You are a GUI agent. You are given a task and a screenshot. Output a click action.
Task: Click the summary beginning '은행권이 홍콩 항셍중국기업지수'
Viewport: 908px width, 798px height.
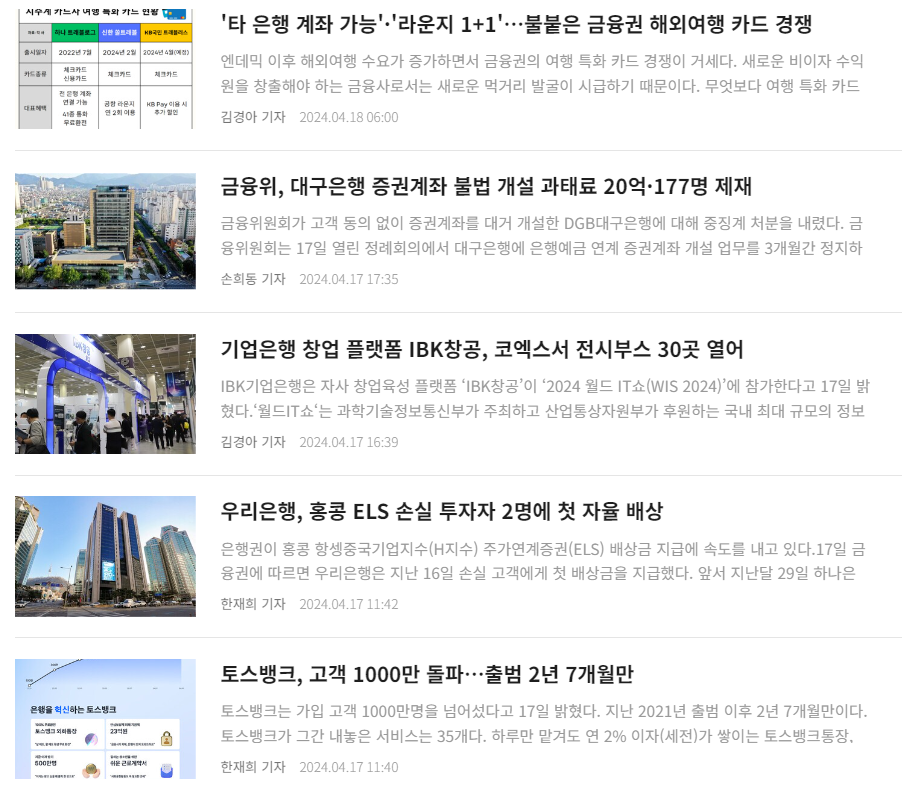pyautogui.click(x=543, y=561)
